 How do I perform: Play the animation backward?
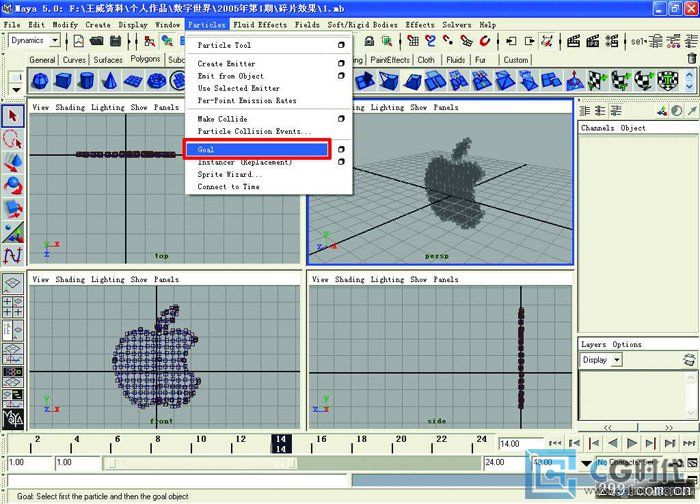(613, 443)
